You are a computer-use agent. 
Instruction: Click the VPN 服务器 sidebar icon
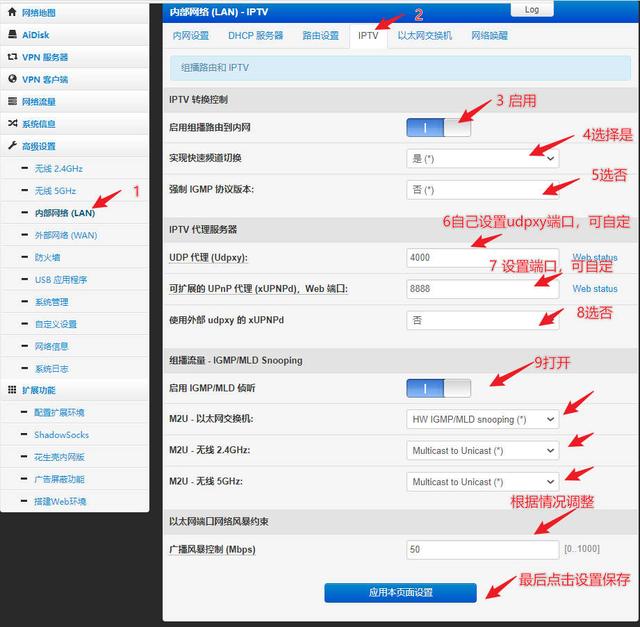point(13,57)
